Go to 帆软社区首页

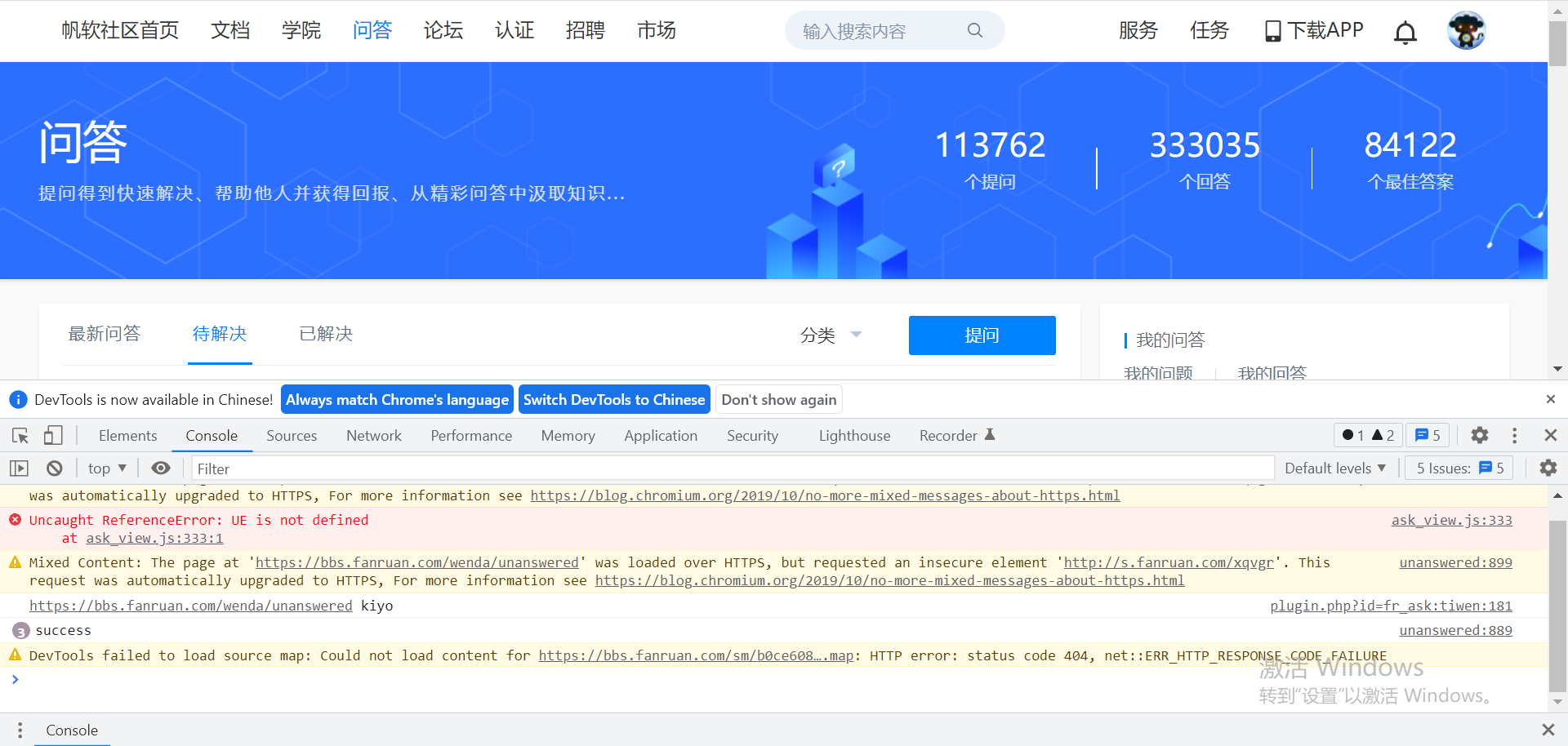point(120,31)
